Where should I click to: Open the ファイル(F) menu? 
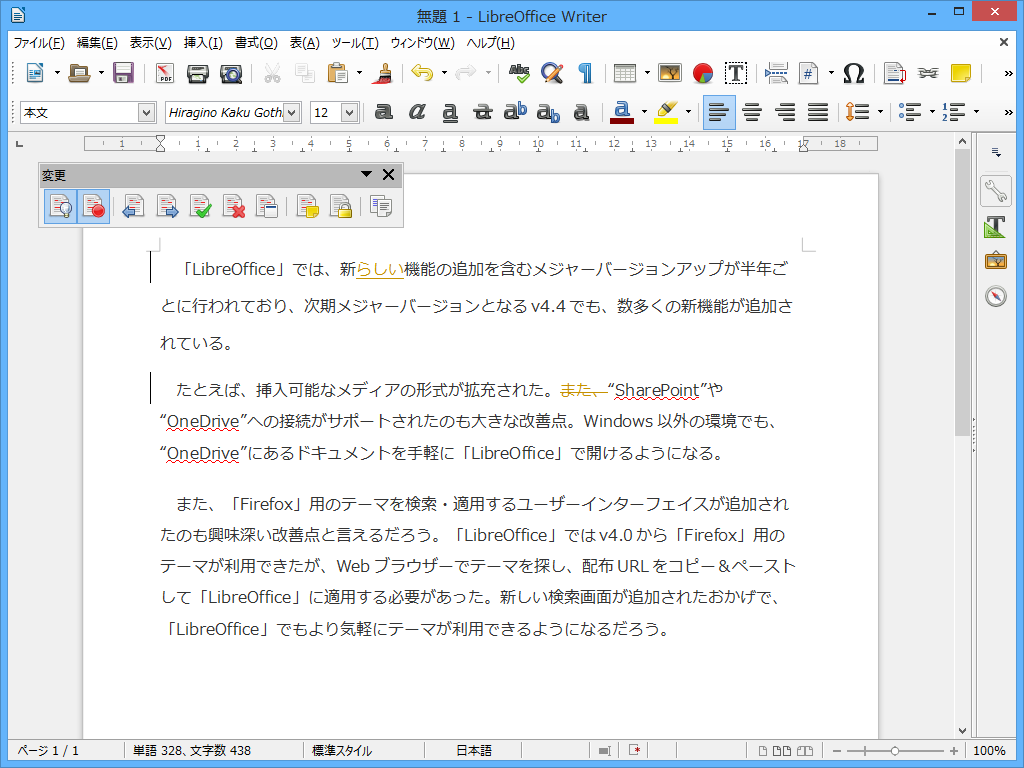tap(39, 43)
